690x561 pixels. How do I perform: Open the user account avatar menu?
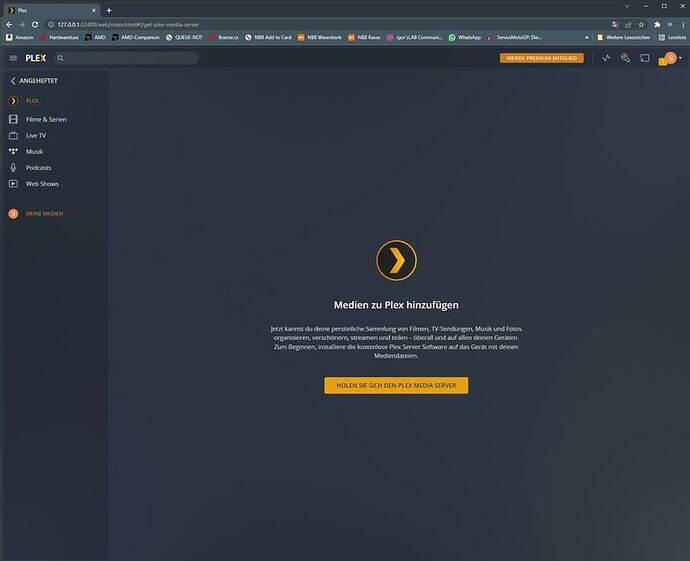(670, 59)
